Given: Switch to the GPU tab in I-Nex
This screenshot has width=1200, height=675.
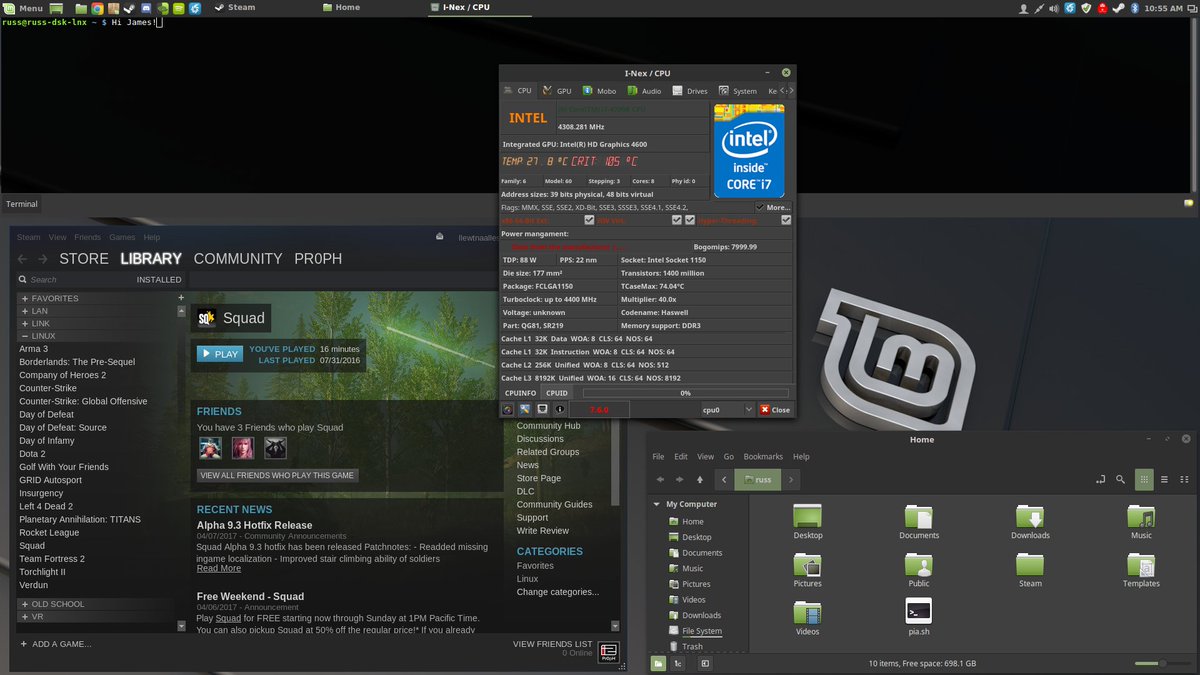Looking at the screenshot, I should coord(558,90).
